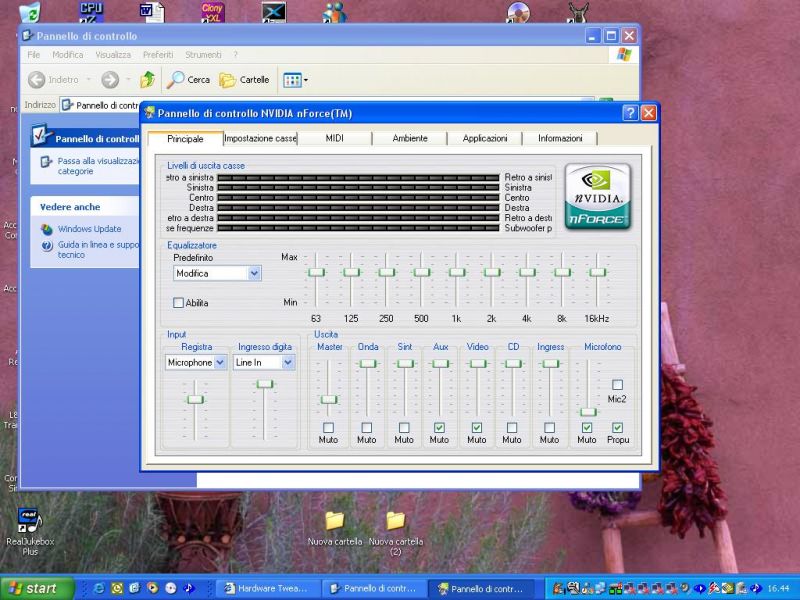Click the up-folder toolbar icon
Image resolution: width=800 pixels, height=600 pixels.
point(147,80)
